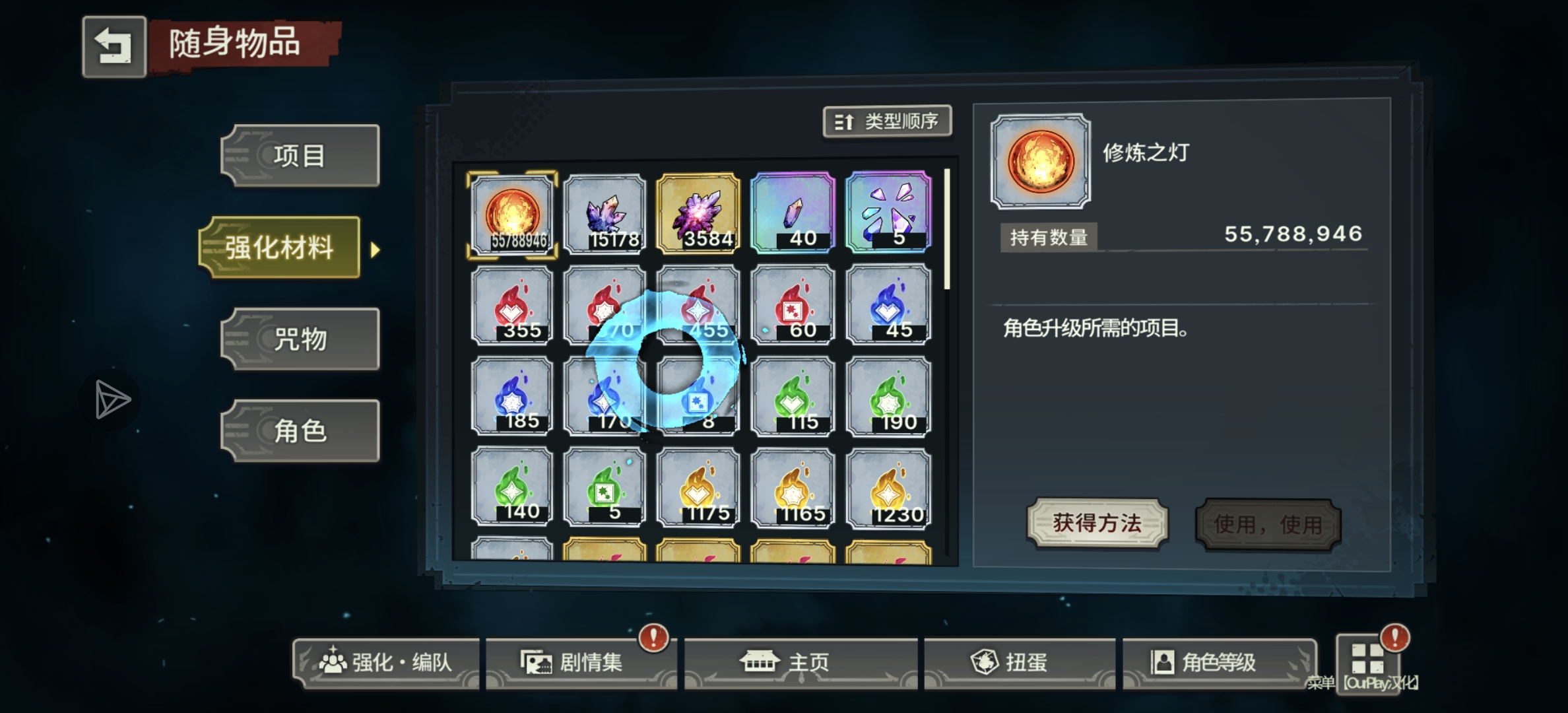Switch to the 项目 category tab
Screen dimensions: 1568x713
[x=300, y=156]
